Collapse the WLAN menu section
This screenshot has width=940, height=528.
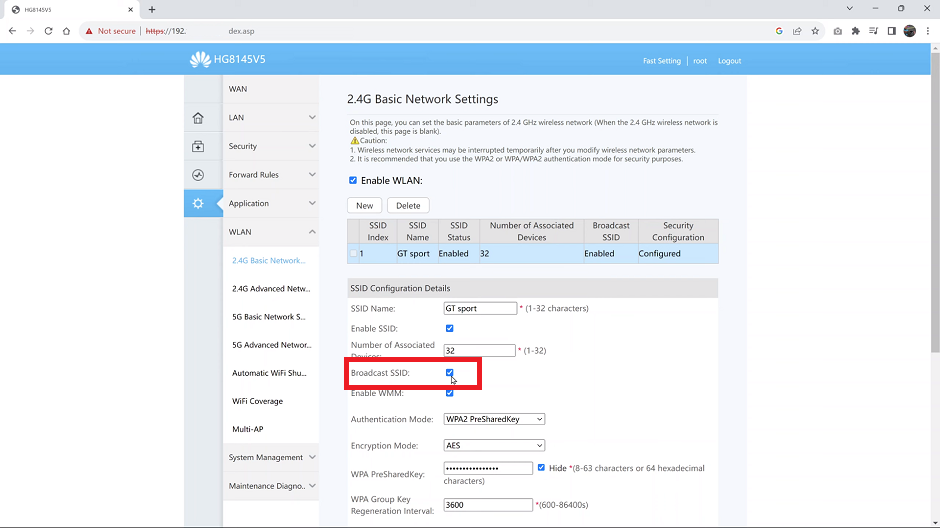tap(271, 232)
